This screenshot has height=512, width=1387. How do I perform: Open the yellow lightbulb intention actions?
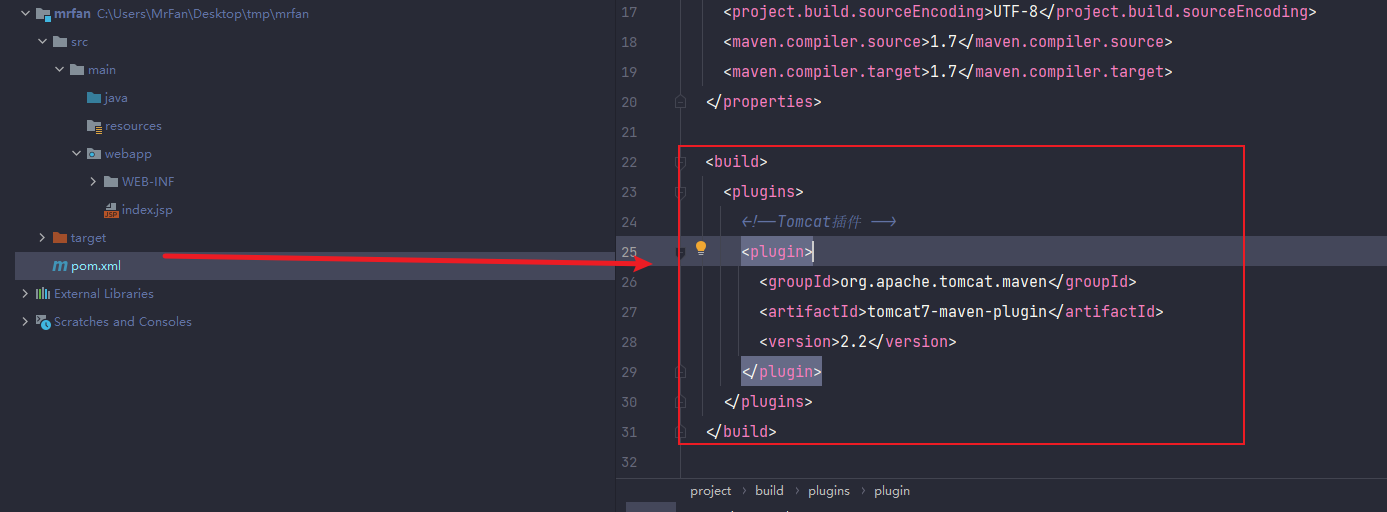[x=701, y=248]
